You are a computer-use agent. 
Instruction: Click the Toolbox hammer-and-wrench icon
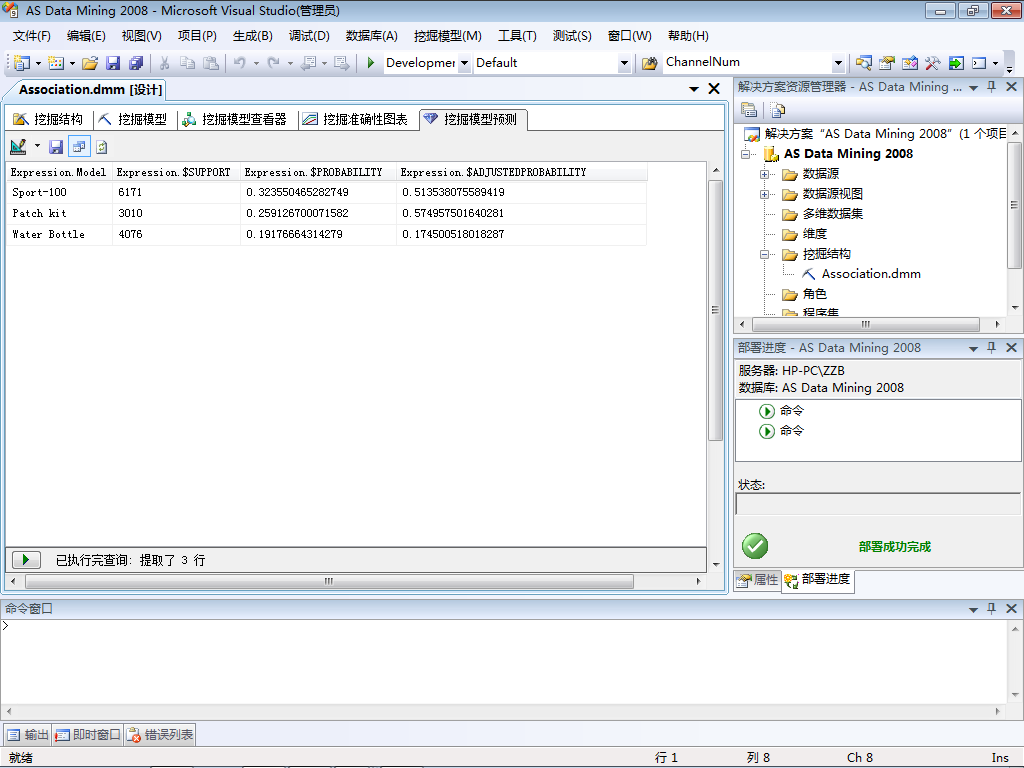tap(932, 63)
